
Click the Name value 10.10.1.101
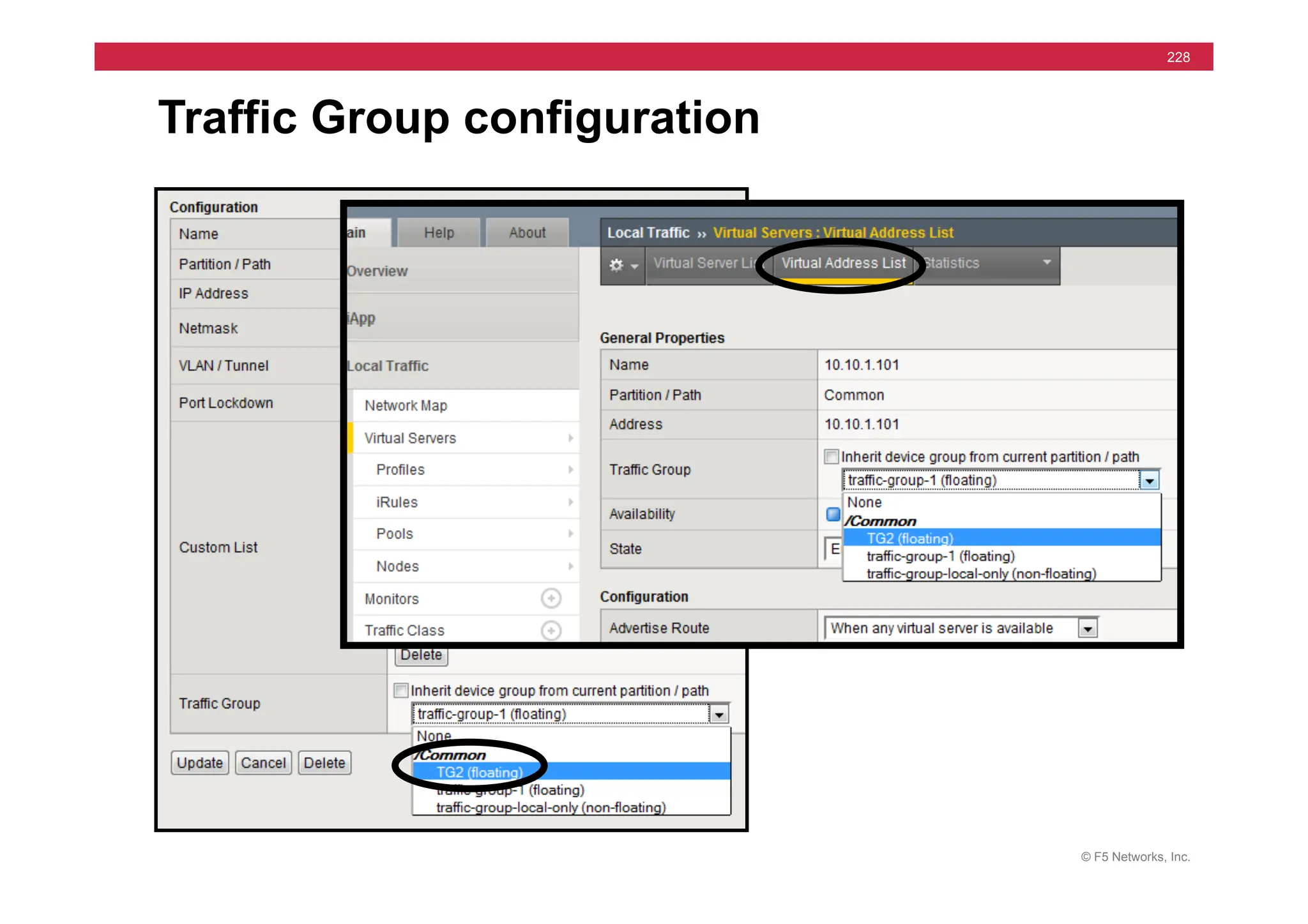[862, 365]
